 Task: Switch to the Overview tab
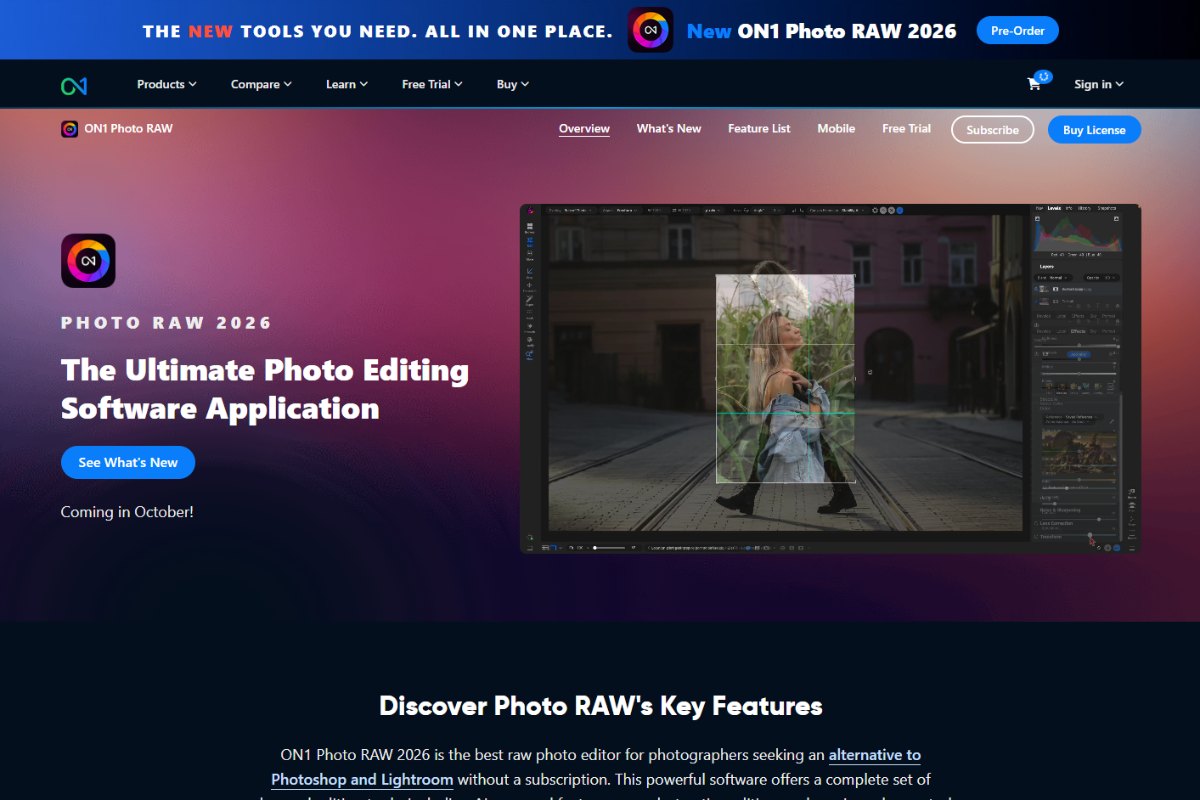[x=584, y=128]
